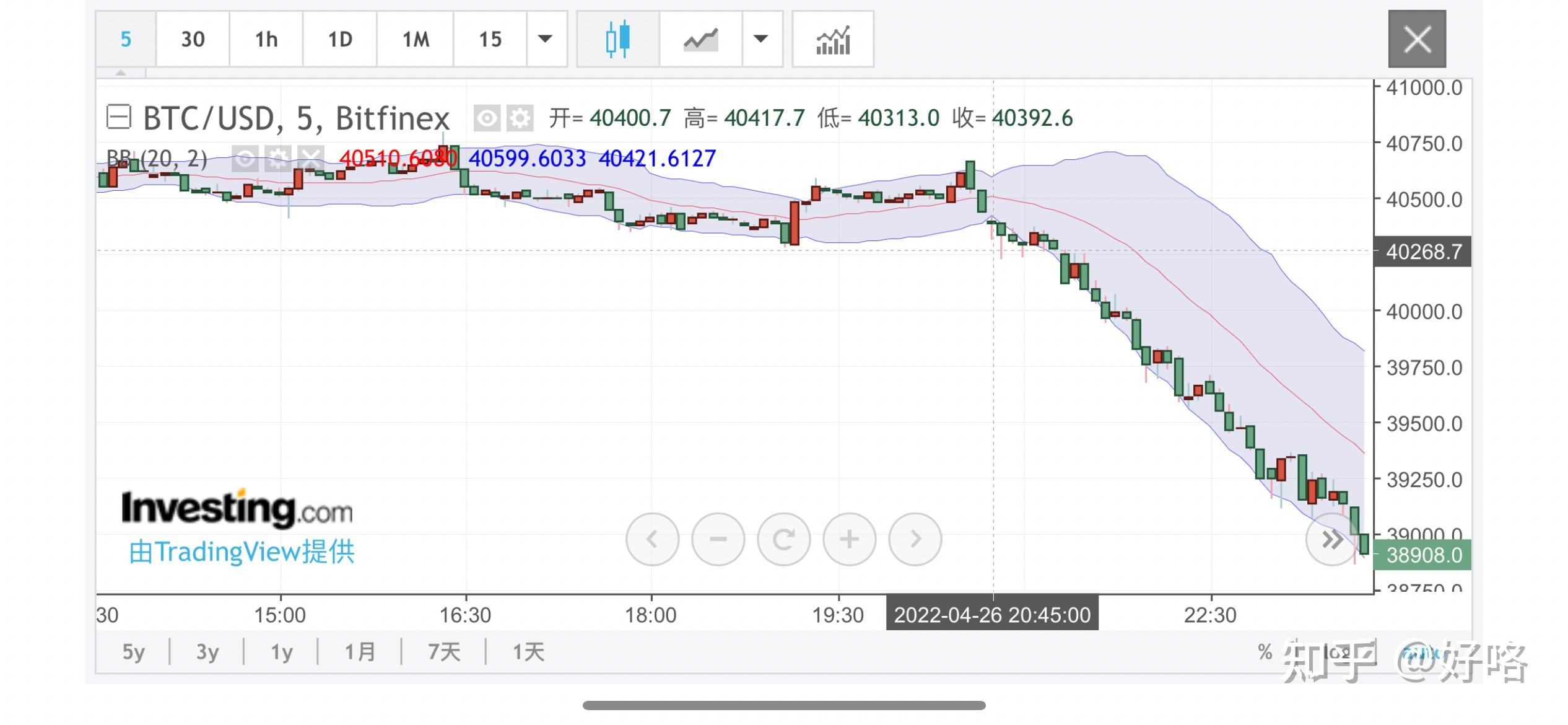Select candlestick chart style

point(618,39)
